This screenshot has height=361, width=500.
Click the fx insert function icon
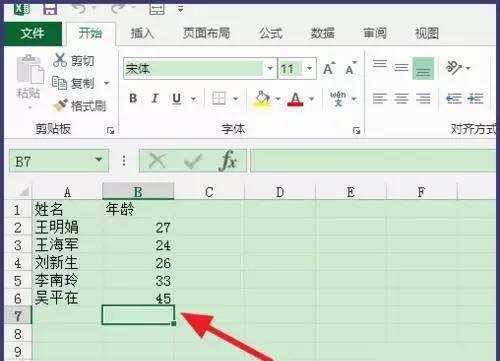pos(228,161)
